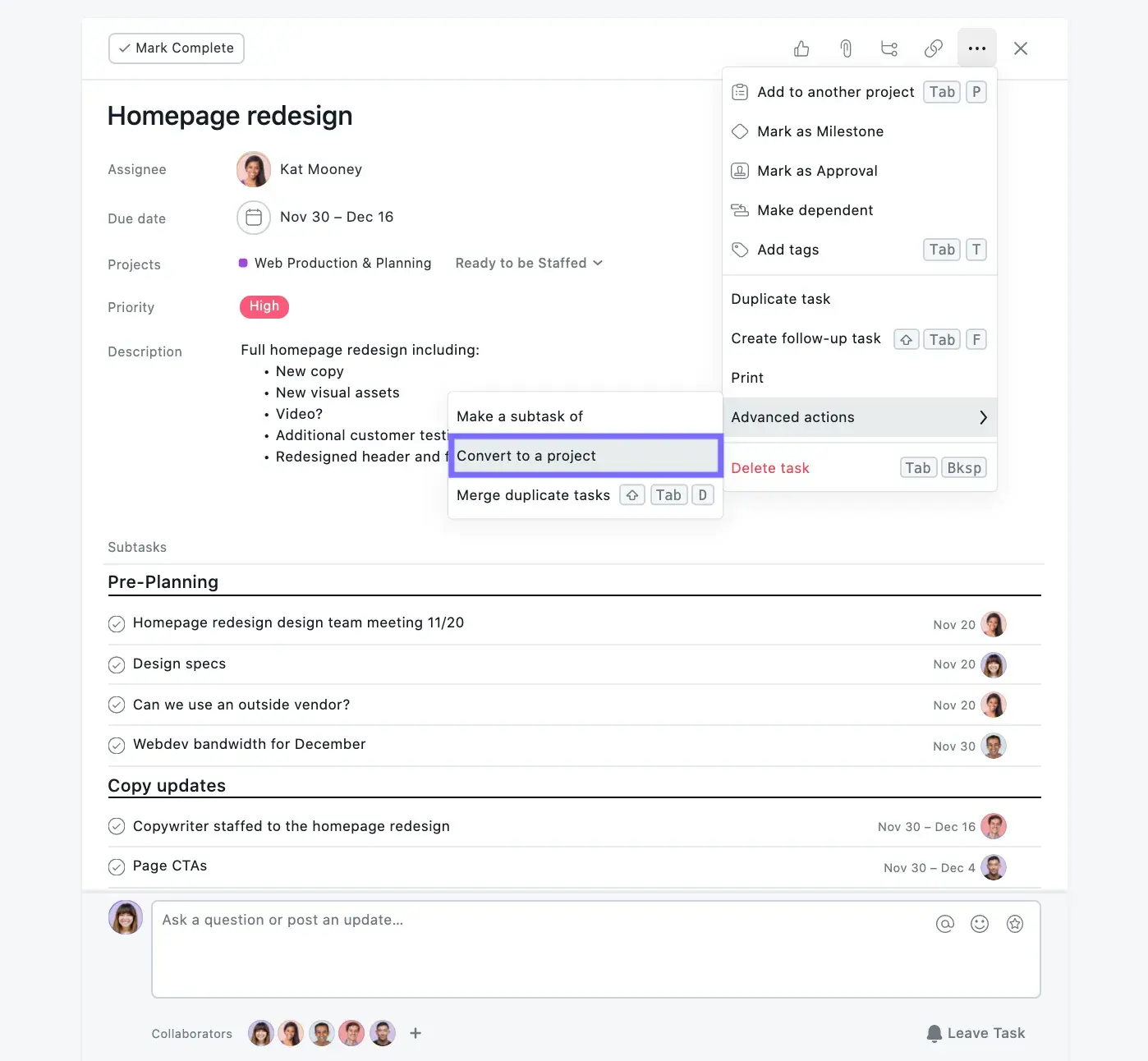Click the Mark Complete button
The width and height of the screenshot is (1148, 1061).
177,48
